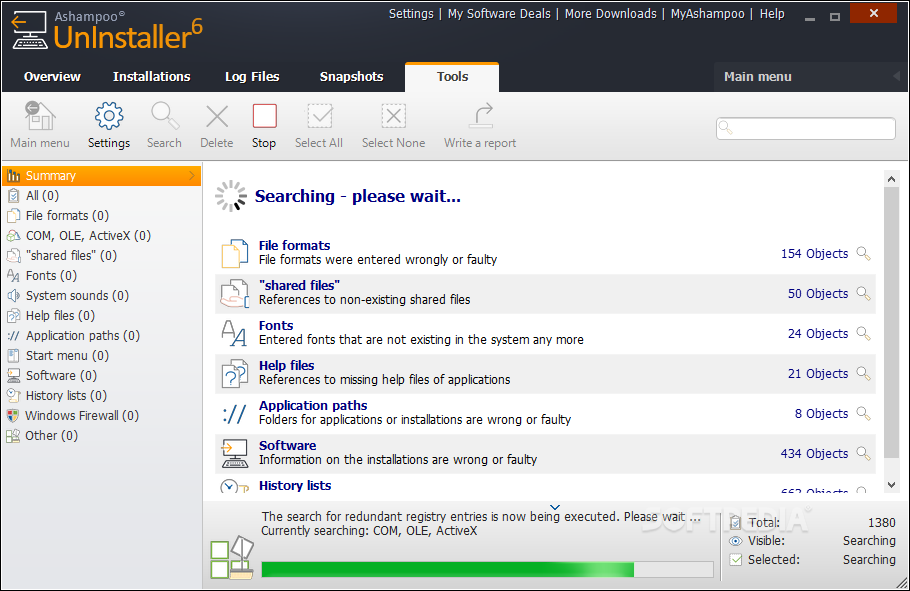
Task: Select Help files (0) sidebar entry
Action: pos(102,316)
